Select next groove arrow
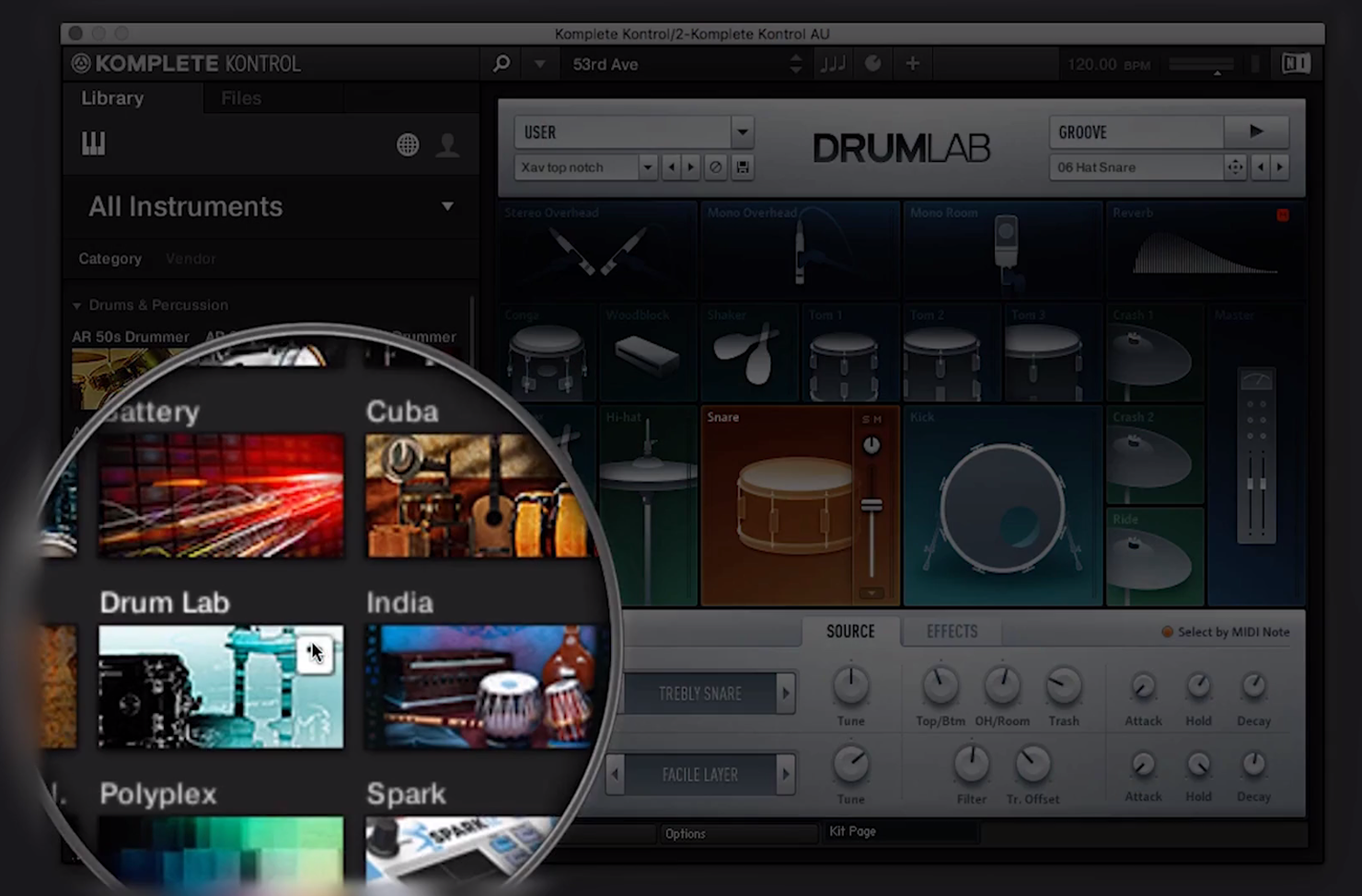The width and height of the screenshot is (1362, 896). [x=1279, y=167]
